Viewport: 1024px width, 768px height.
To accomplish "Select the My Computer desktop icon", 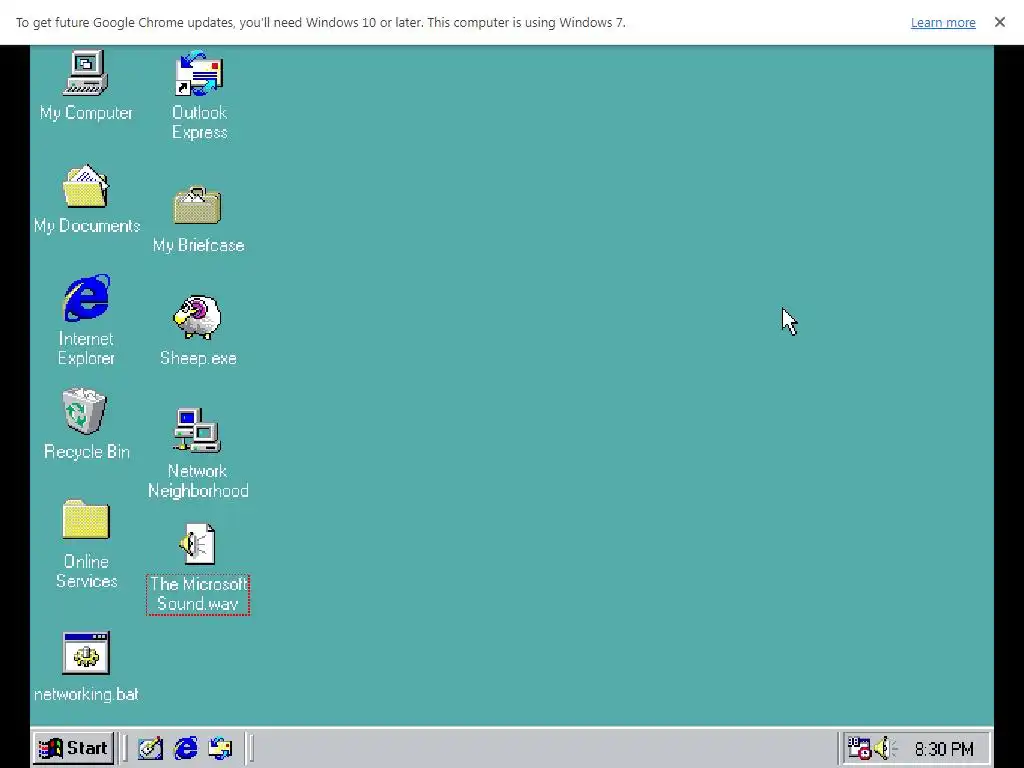I will (86, 72).
